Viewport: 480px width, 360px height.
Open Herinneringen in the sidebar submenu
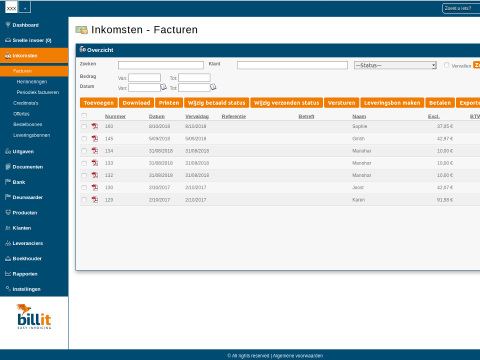[32, 82]
